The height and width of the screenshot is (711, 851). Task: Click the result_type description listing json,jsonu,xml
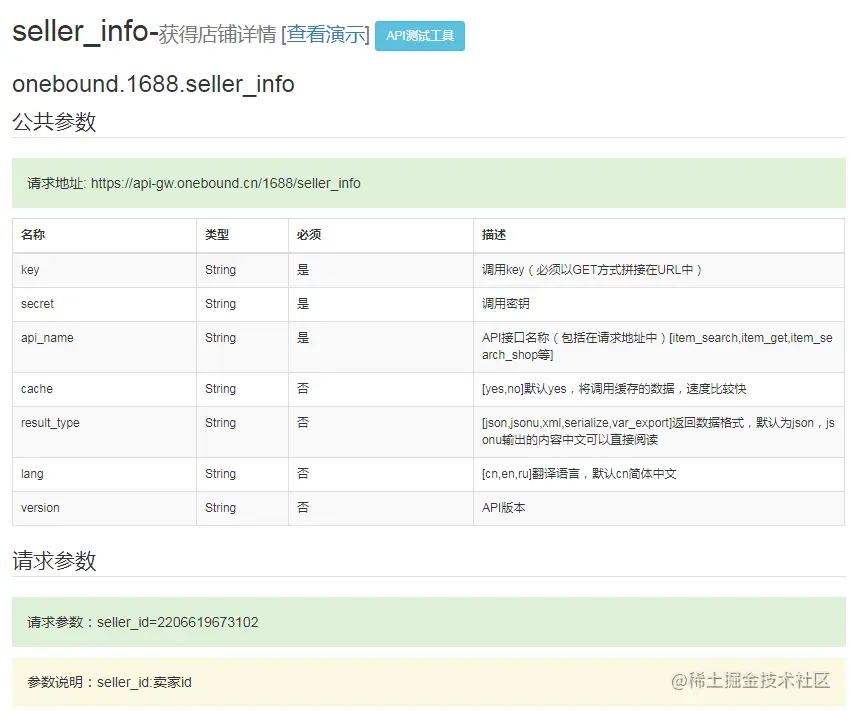coord(659,431)
